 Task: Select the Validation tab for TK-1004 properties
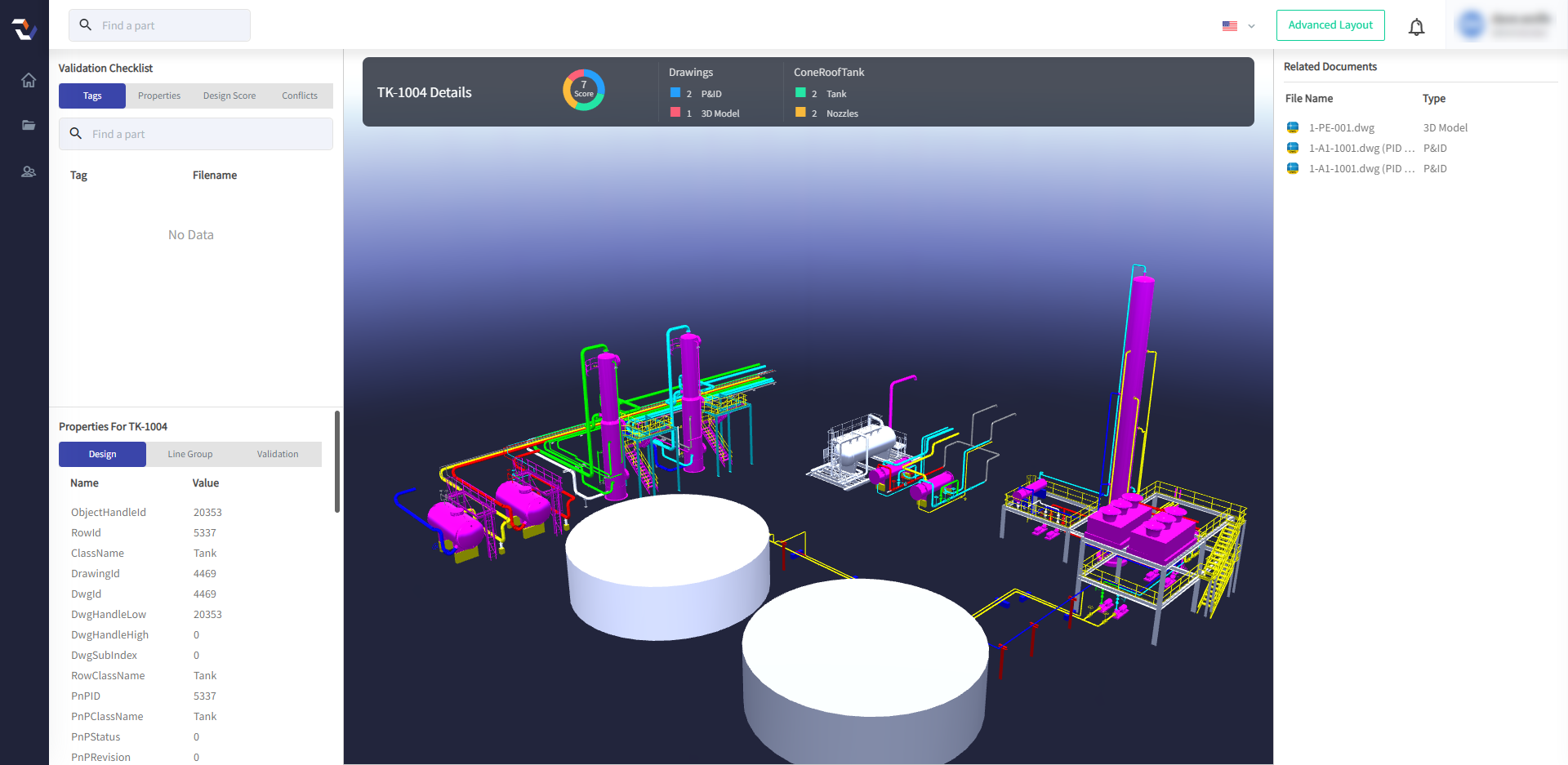click(x=277, y=454)
